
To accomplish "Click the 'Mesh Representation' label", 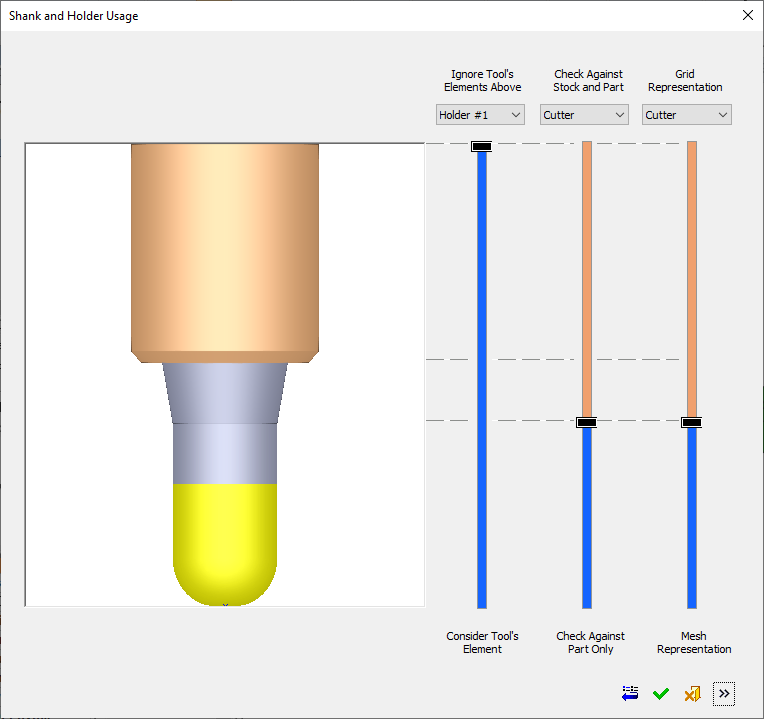I will point(694,643).
